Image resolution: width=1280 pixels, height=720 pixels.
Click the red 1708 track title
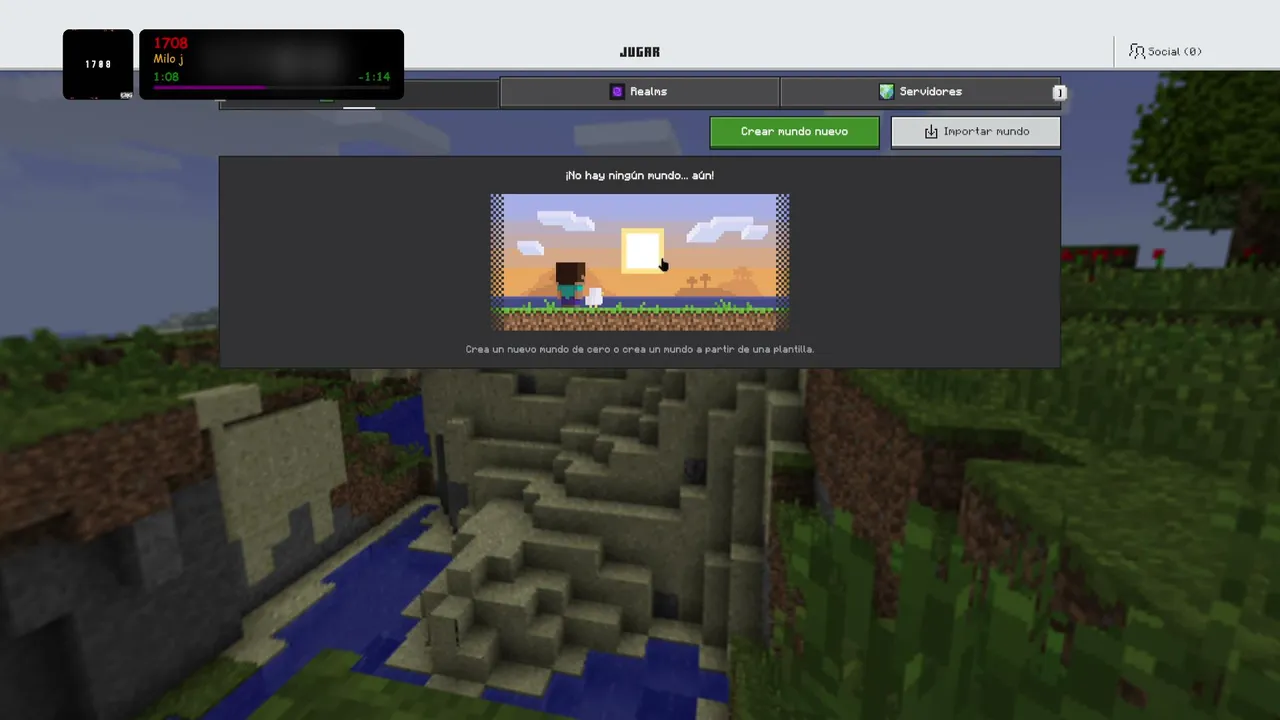tap(170, 43)
